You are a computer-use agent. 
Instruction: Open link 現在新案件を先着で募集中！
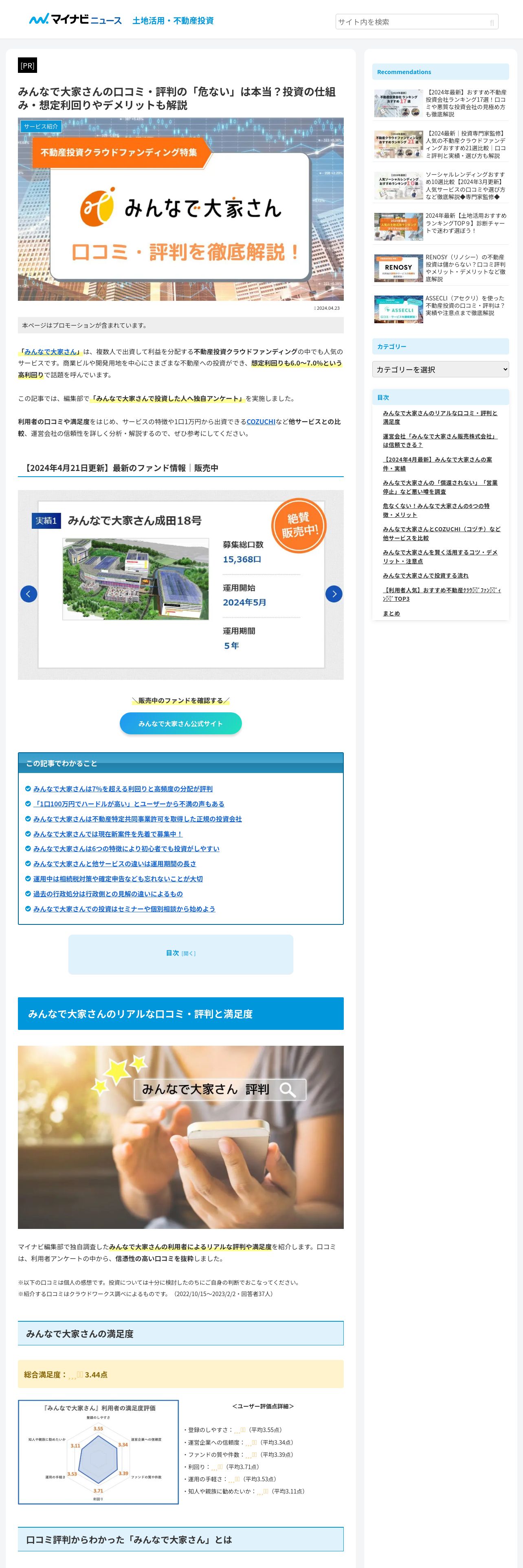[x=108, y=834]
